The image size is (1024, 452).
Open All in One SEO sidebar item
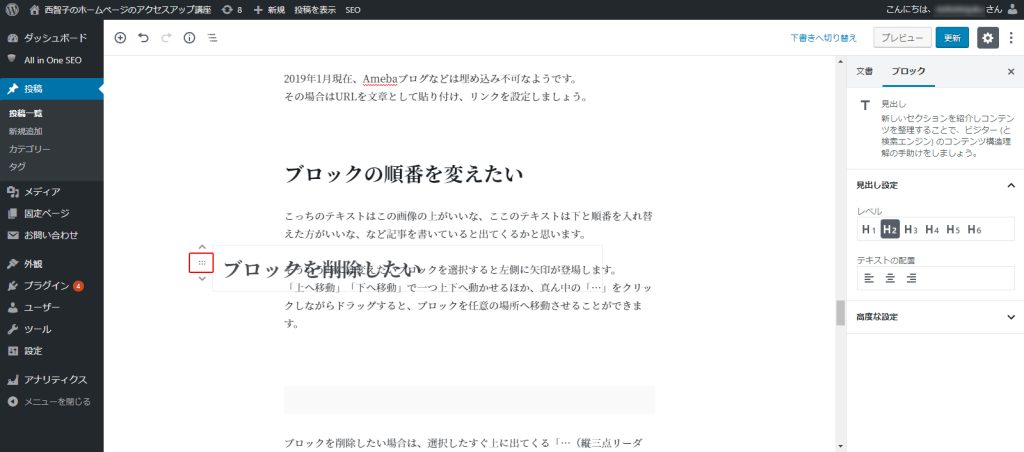pos(52,59)
